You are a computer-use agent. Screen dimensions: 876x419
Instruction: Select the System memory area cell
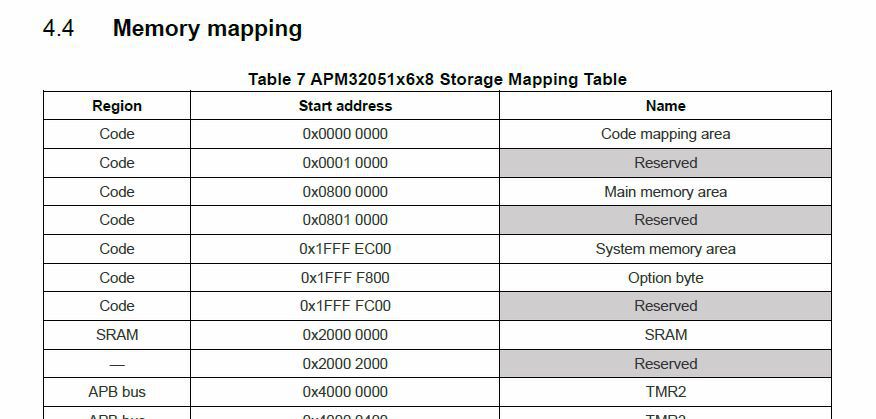[665, 249]
